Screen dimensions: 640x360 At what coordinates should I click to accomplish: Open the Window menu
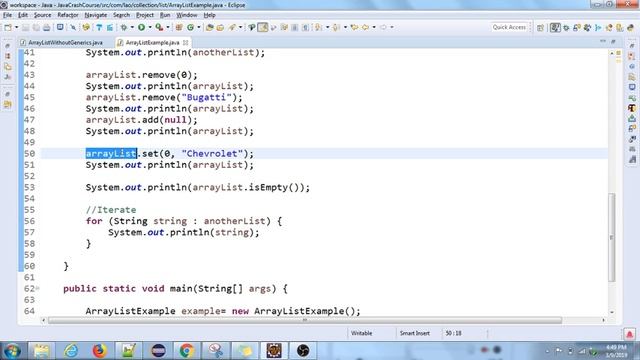pos(187,15)
